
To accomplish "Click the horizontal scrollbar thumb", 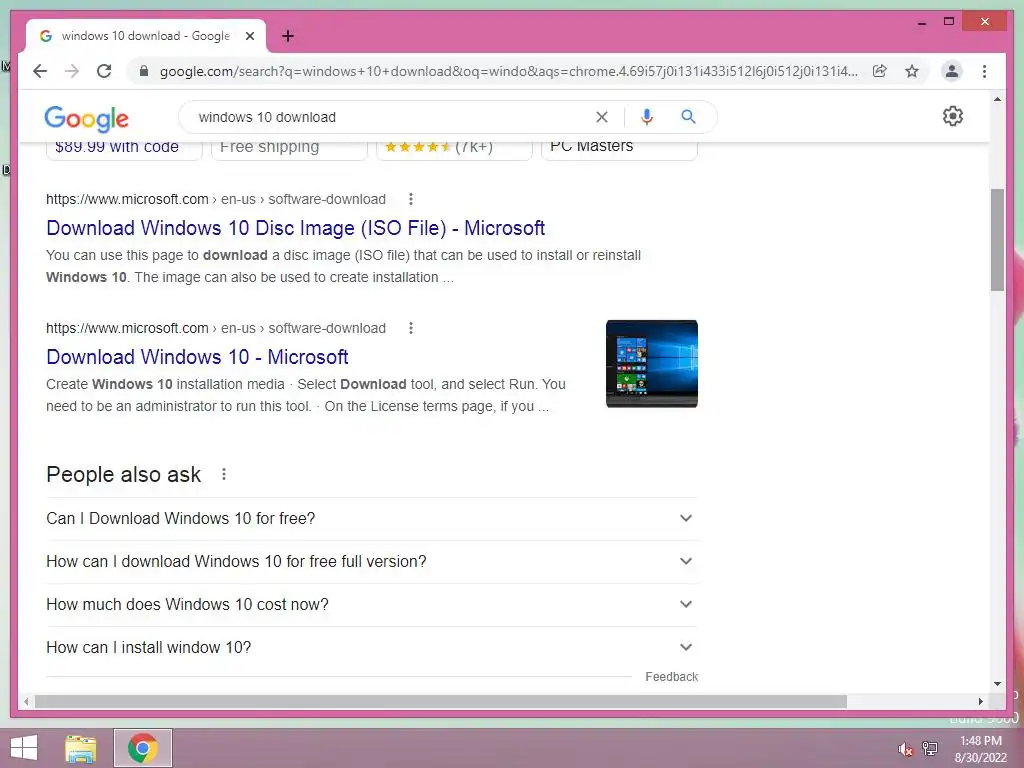I will tap(441, 701).
